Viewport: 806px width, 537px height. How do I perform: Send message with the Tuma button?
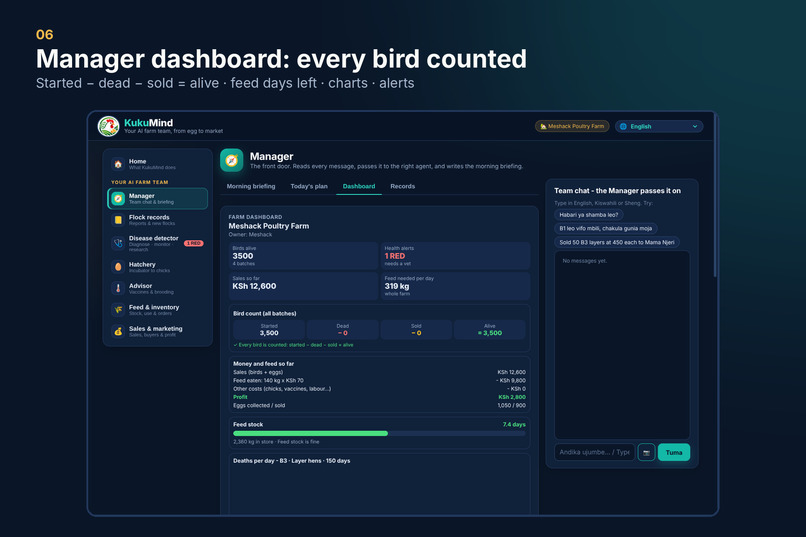tap(674, 453)
